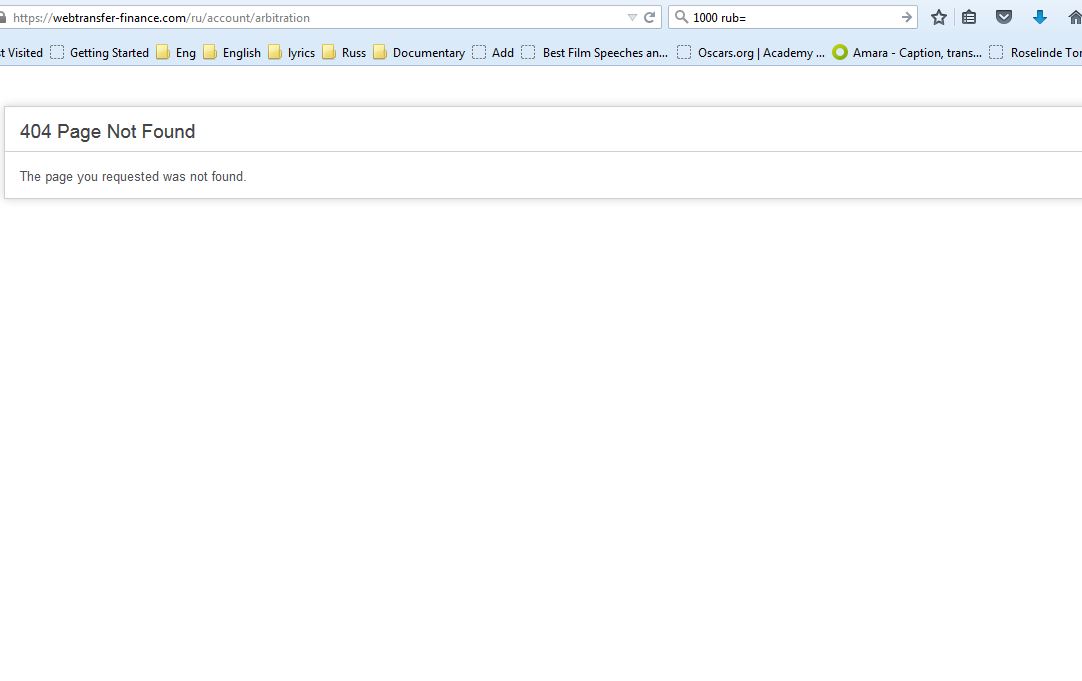Click the webtransfer-finance.com address bar URL
1082x681 pixels.
161,17
